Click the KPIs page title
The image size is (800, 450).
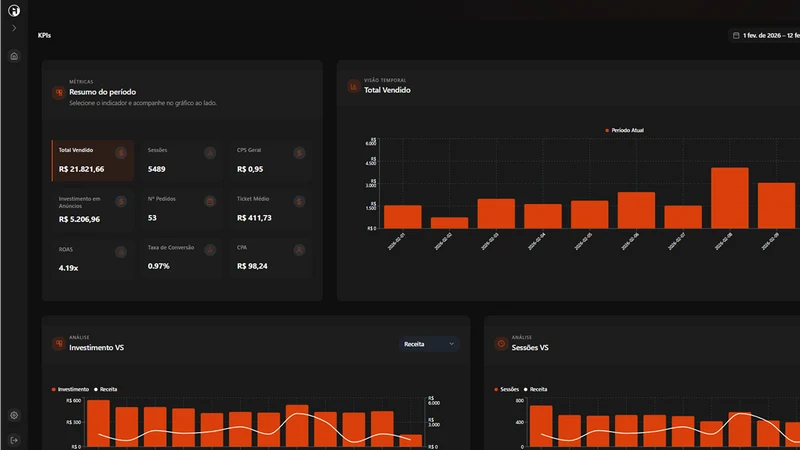[44, 35]
